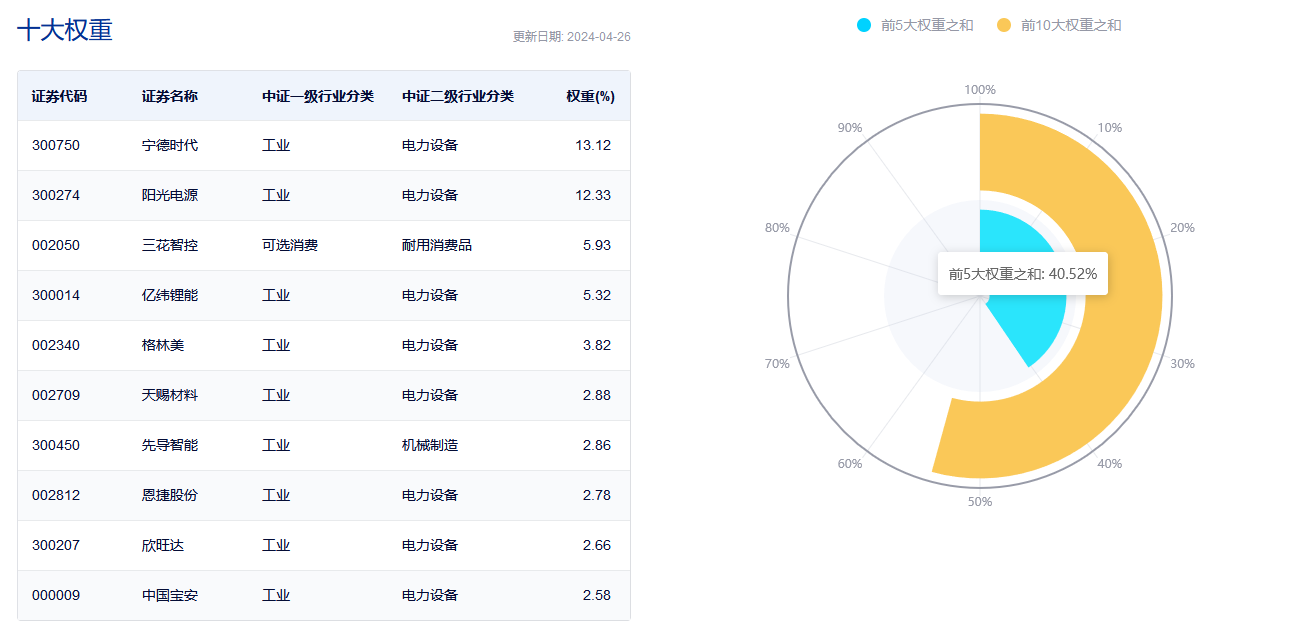Click the 中证一级行业分类 column header
This screenshot has height=624, width=1294.
pyautogui.click(x=318, y=96)
